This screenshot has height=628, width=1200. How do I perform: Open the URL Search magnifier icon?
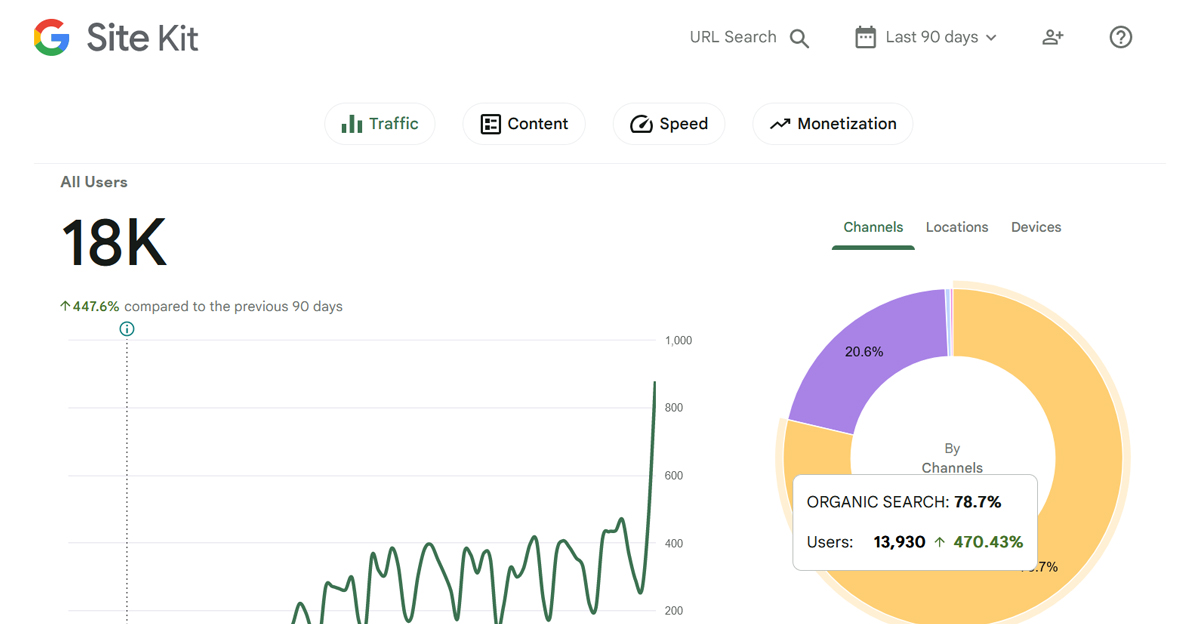[x=799, y=37]
